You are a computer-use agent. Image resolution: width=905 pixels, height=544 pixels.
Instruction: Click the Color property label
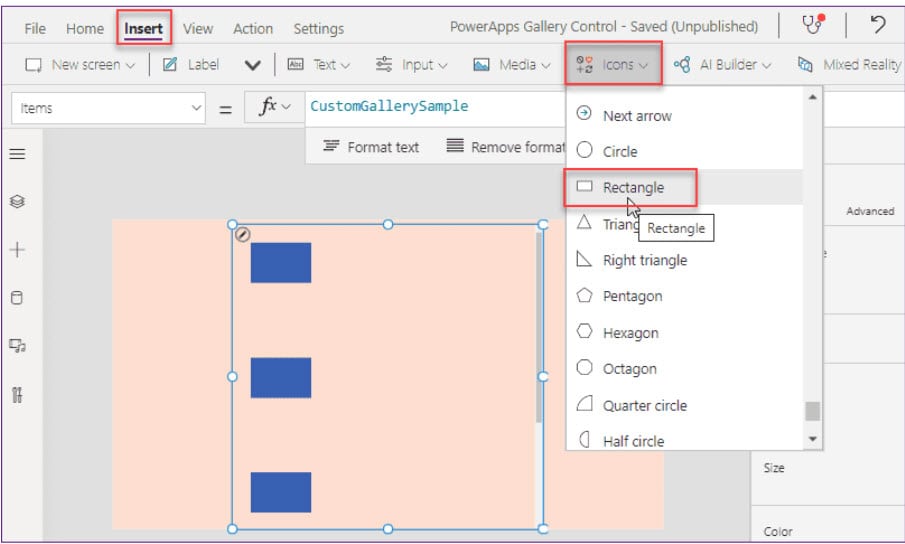(x=777, y=531)
